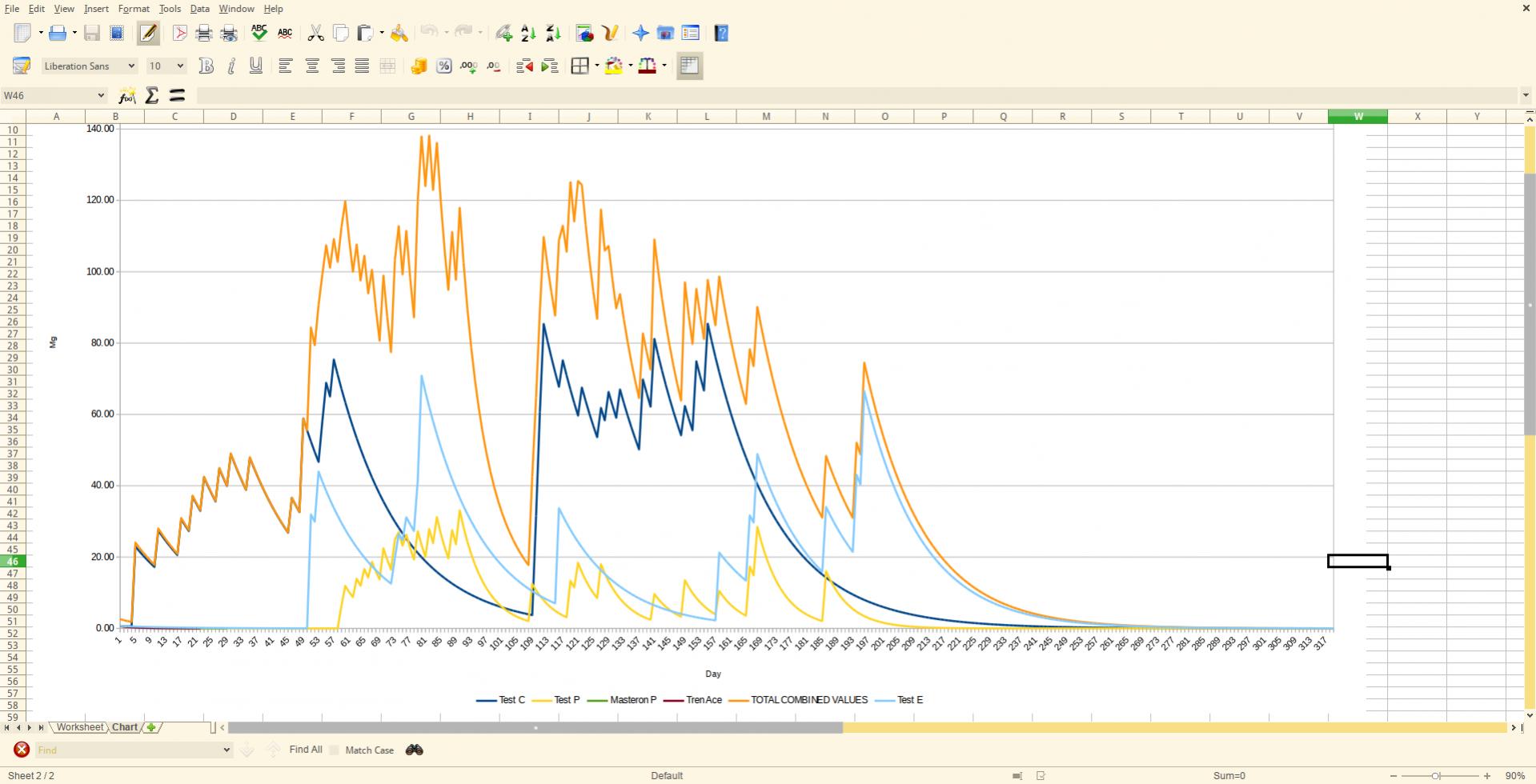The height and width of the screenshot is (784, 1536).
Task: Open LibreOffice Help question-mark icon
Action: click(721, 33)
